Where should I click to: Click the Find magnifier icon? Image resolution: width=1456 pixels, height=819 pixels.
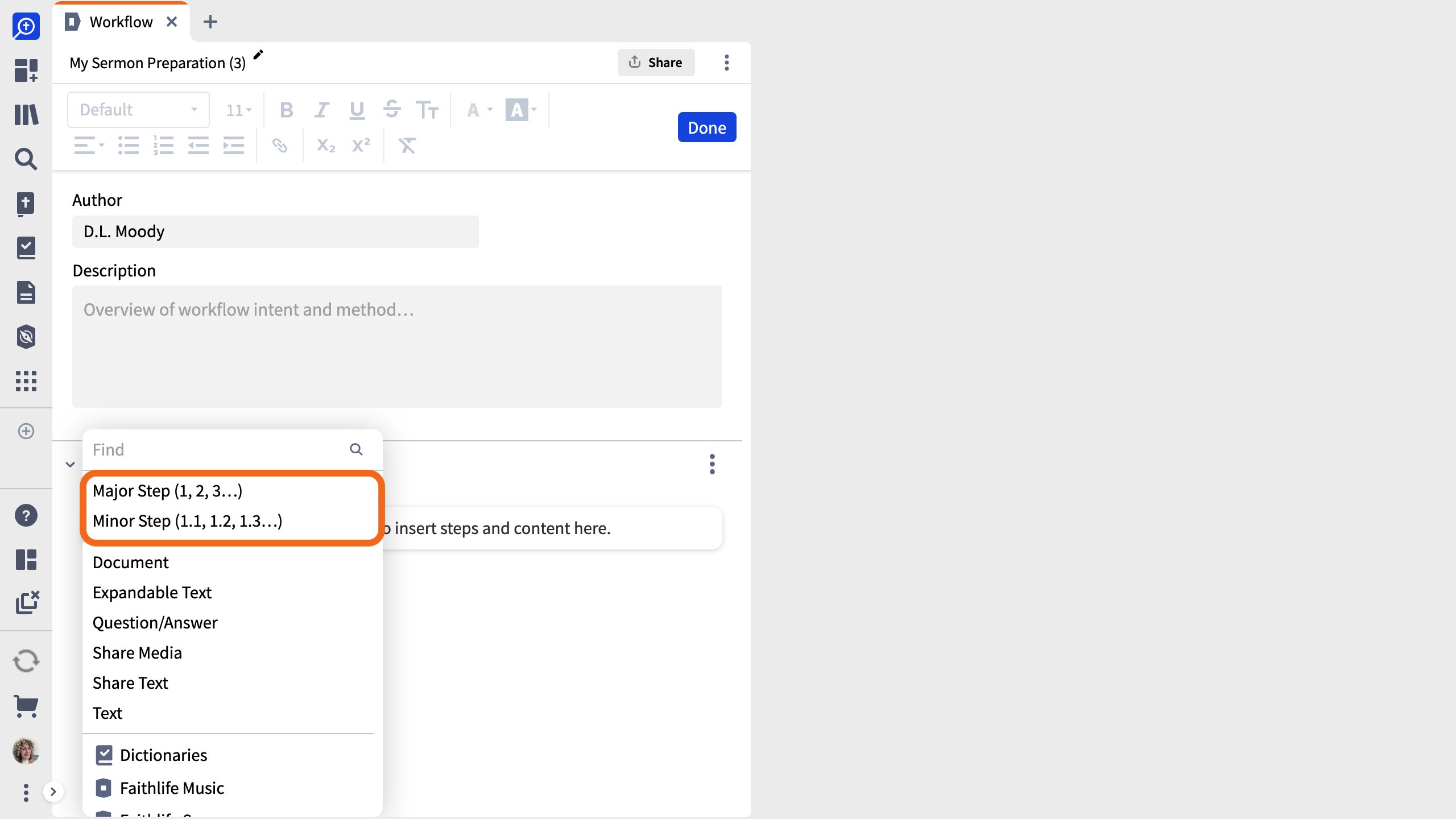356,449
